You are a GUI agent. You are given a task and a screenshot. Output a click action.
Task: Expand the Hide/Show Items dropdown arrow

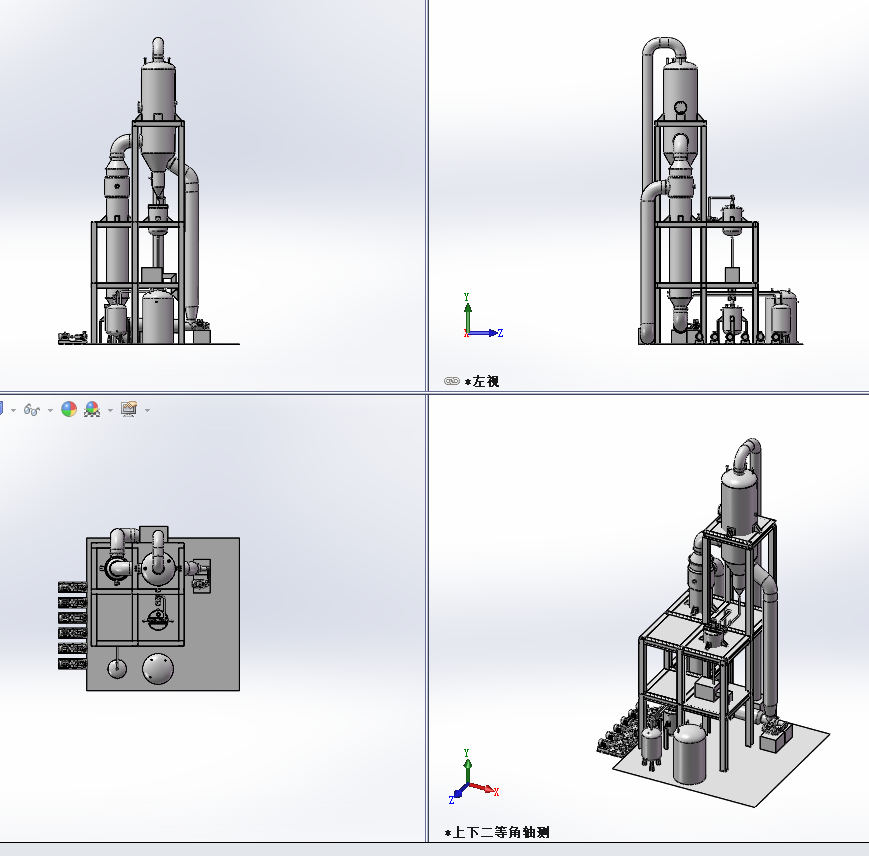coord(50,411)
